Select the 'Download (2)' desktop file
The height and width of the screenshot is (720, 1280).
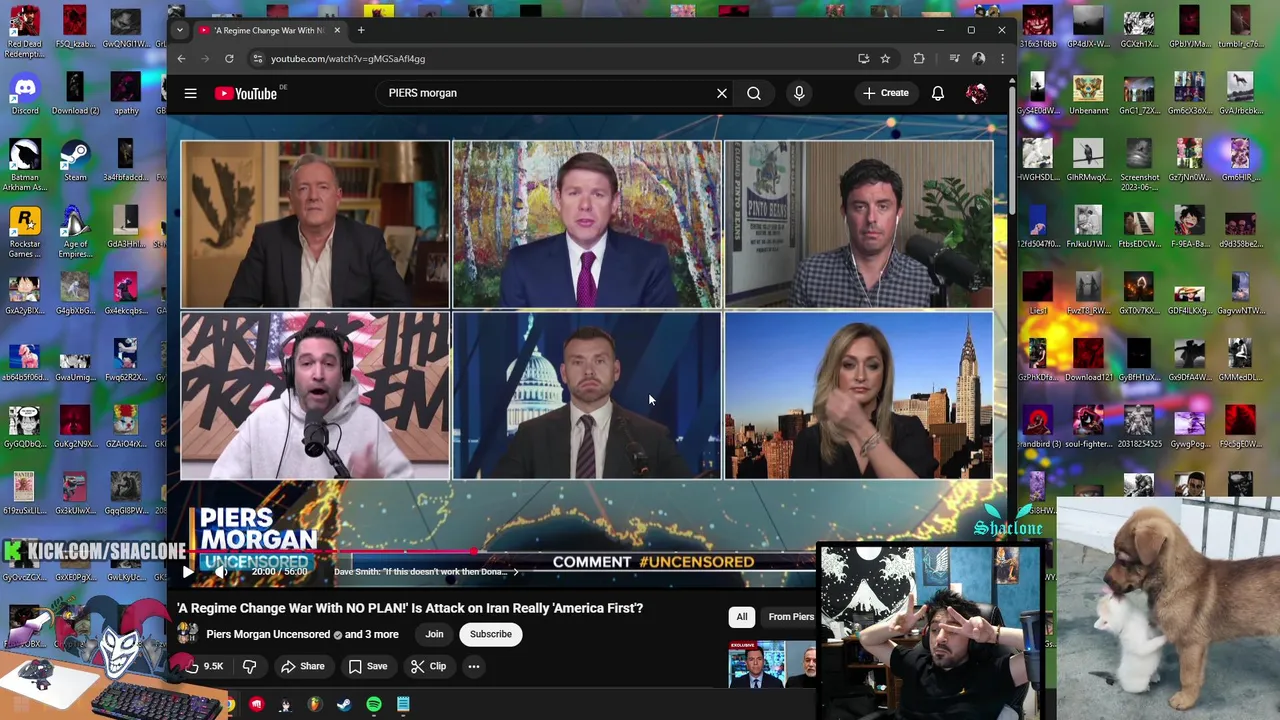tap(75, 92)
